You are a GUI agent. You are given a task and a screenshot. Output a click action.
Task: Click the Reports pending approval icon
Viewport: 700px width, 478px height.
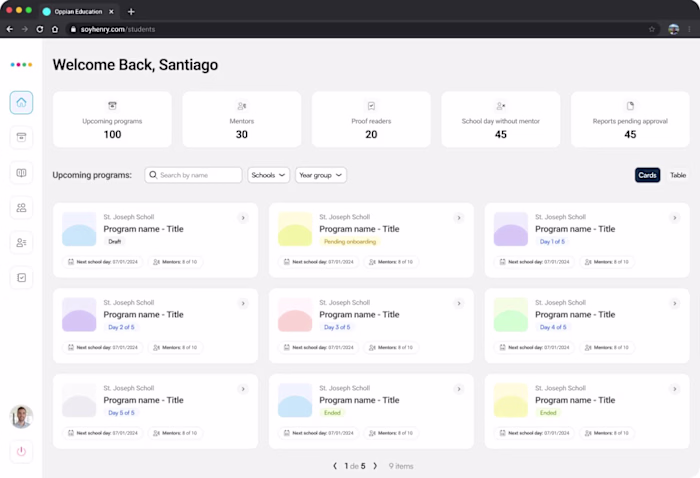coord(630,106)
